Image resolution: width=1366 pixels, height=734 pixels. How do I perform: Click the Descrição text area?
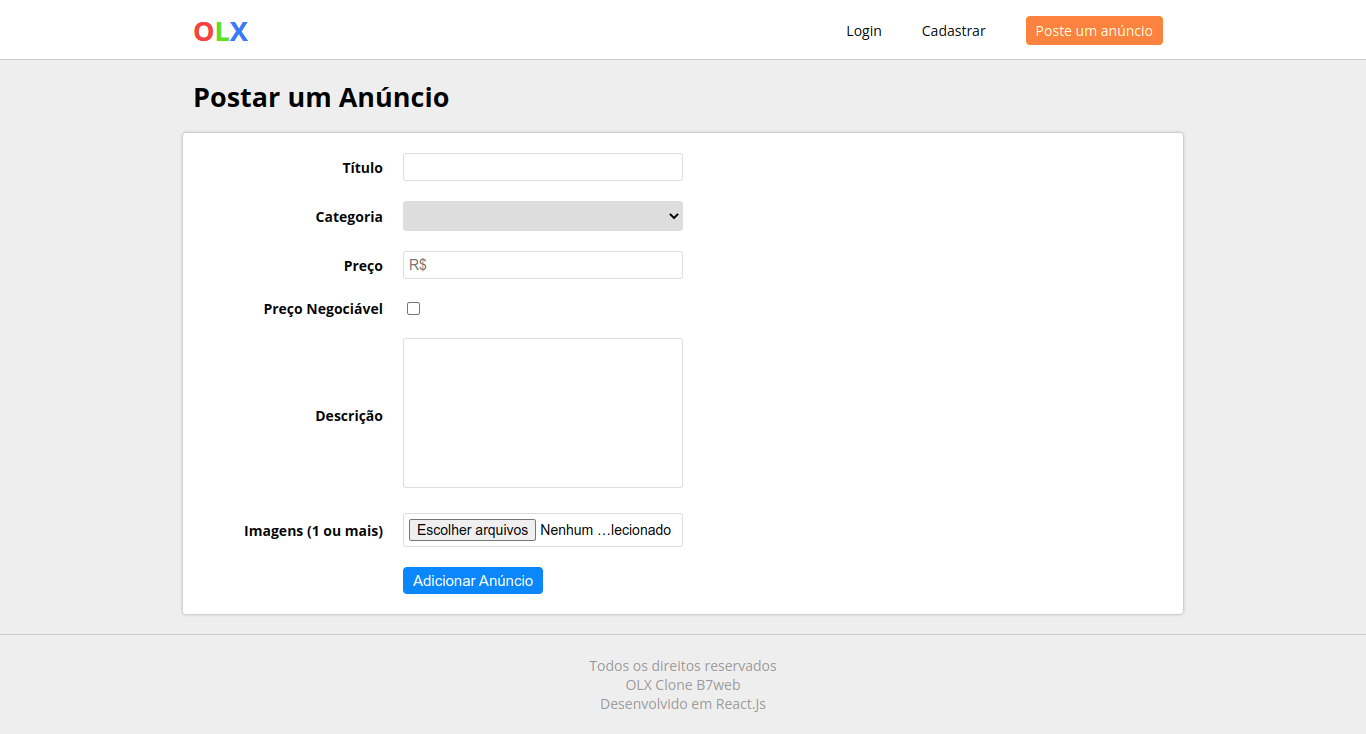[x=542, y=412]
